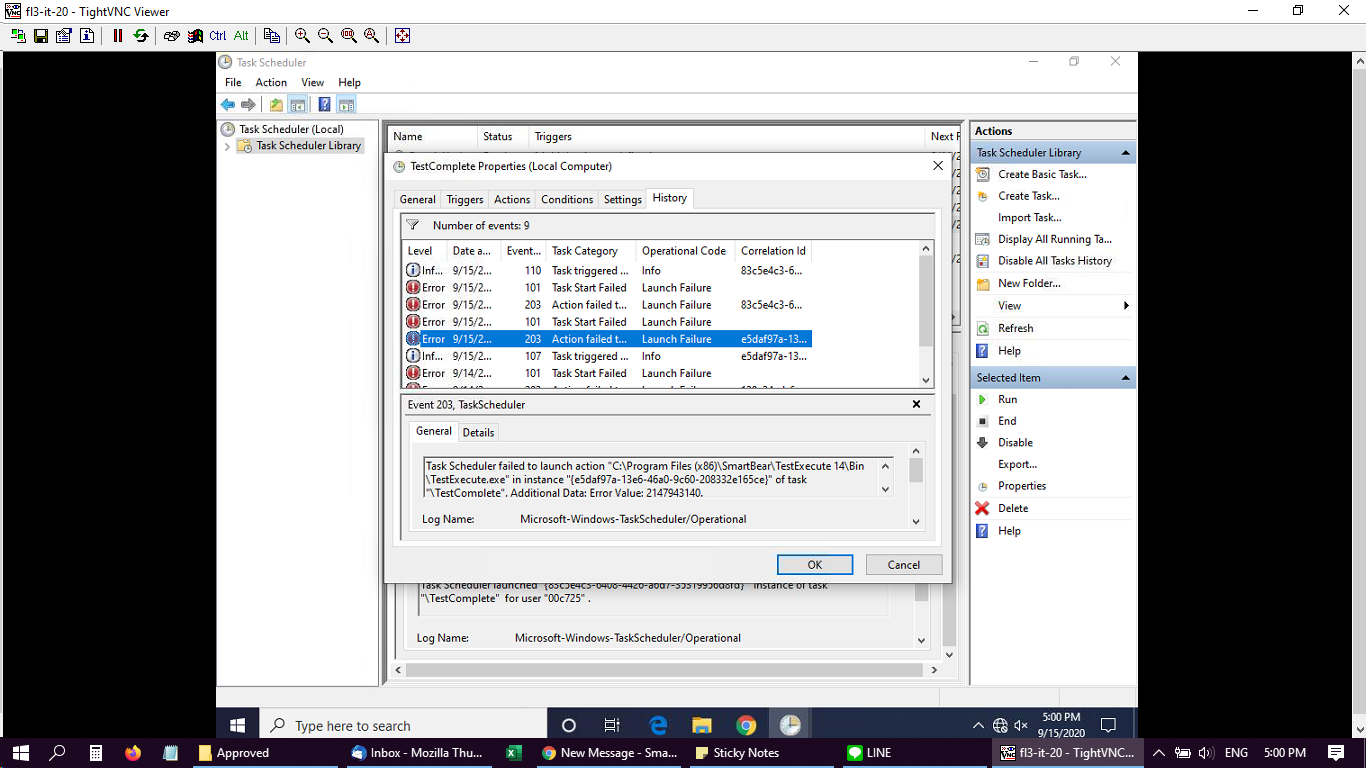Save the VNC session with the floppy icon
This screenshot has width=1366, height=768.
pos(41,35)
